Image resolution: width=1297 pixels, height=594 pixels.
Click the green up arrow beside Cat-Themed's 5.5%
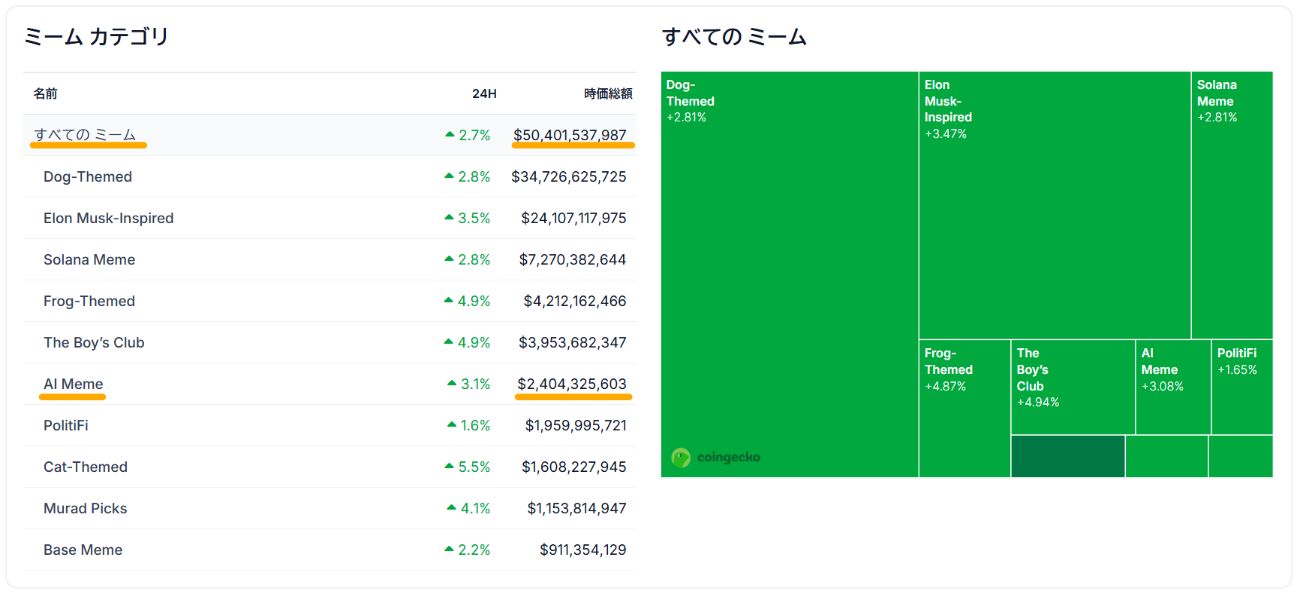449,467
